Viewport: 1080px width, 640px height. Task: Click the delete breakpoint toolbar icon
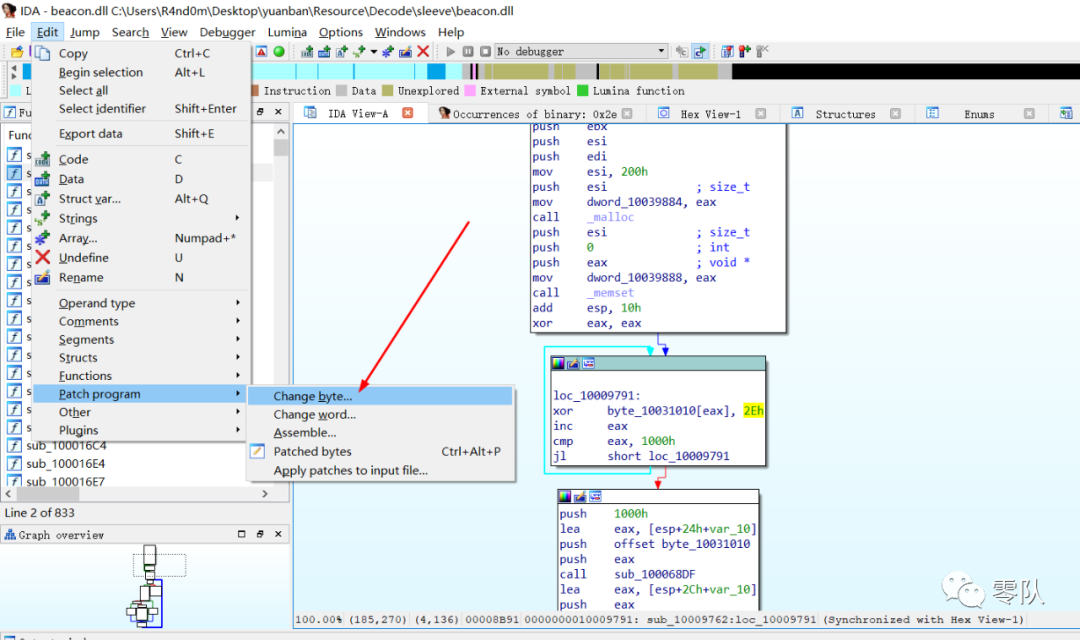click(x=762, y=52)
